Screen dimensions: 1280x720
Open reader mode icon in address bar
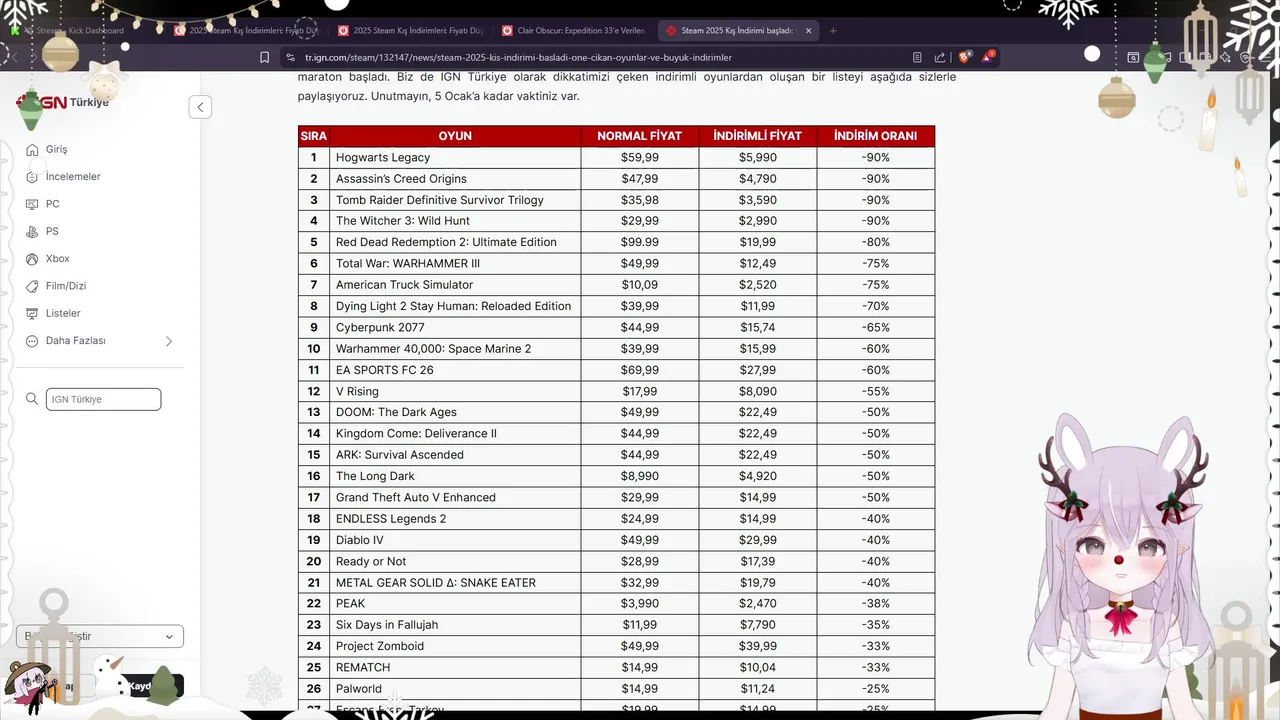(x=917, y=58)
